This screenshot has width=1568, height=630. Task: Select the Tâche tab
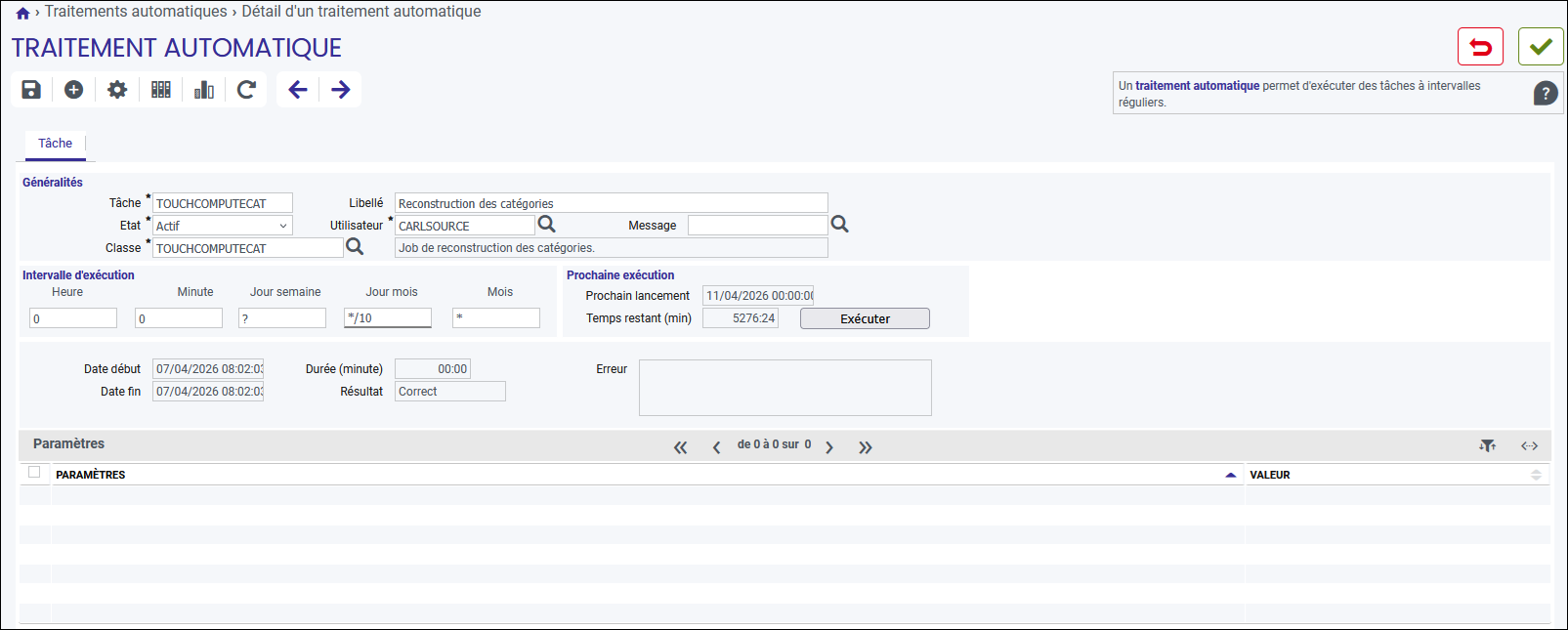pyautogui.click(x=56, y=144)
